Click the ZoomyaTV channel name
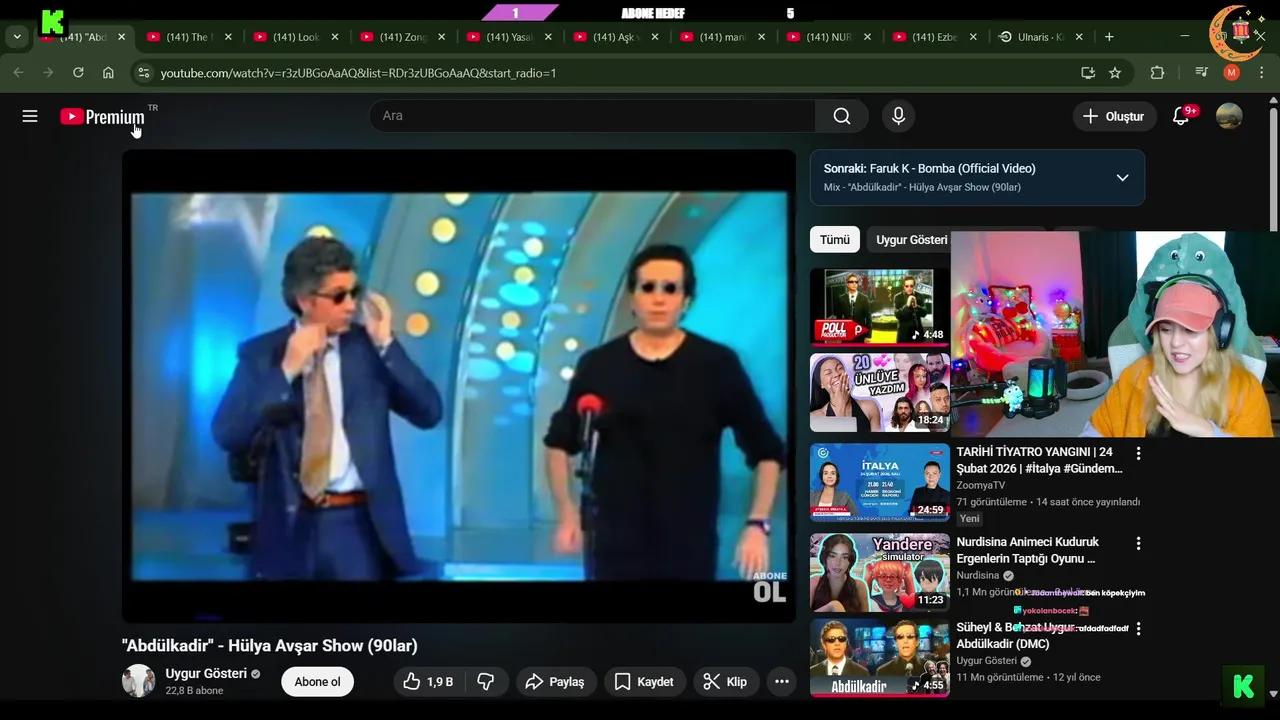 point(981,485)
